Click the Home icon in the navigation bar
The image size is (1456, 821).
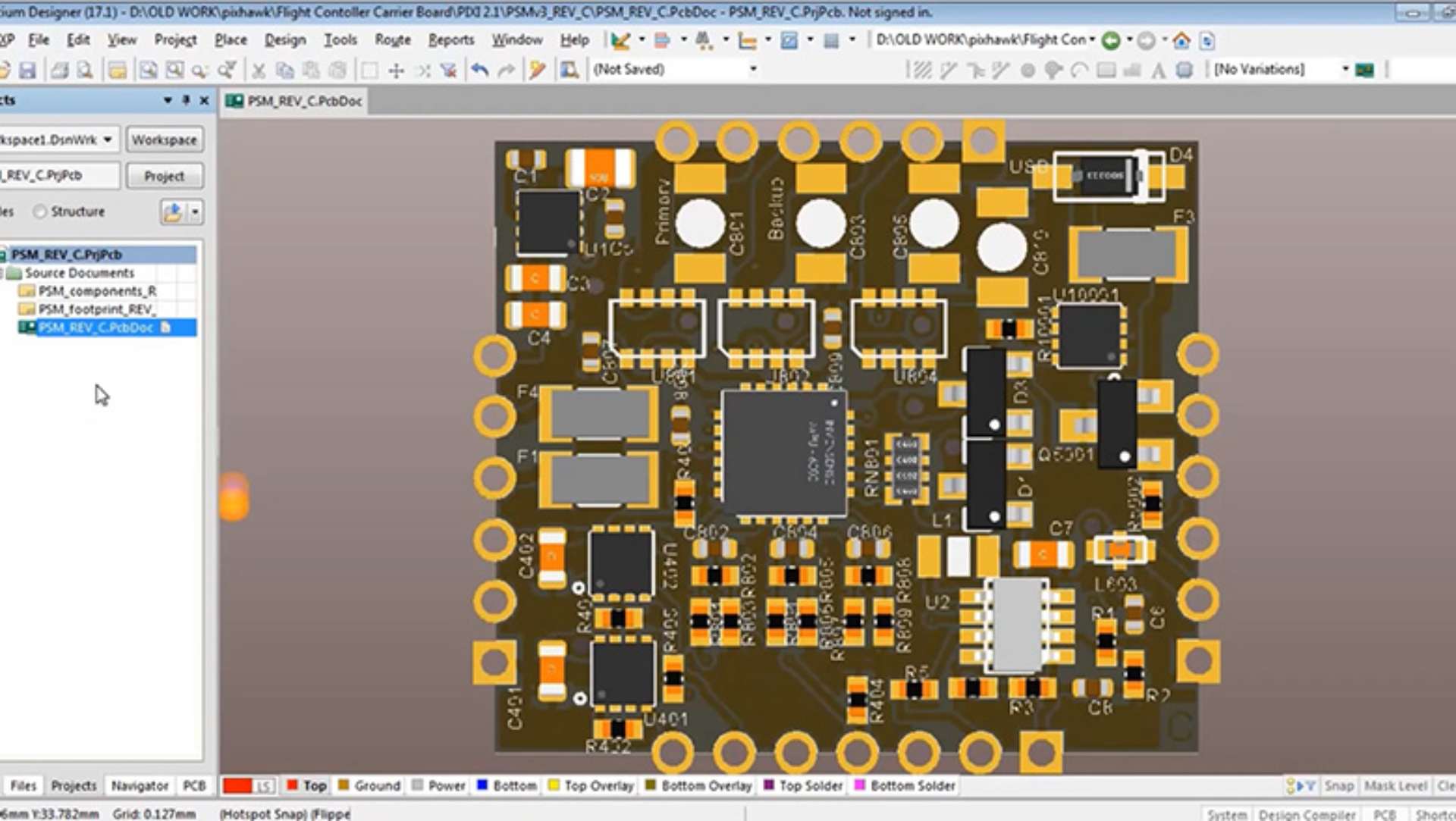[1181, 40]
